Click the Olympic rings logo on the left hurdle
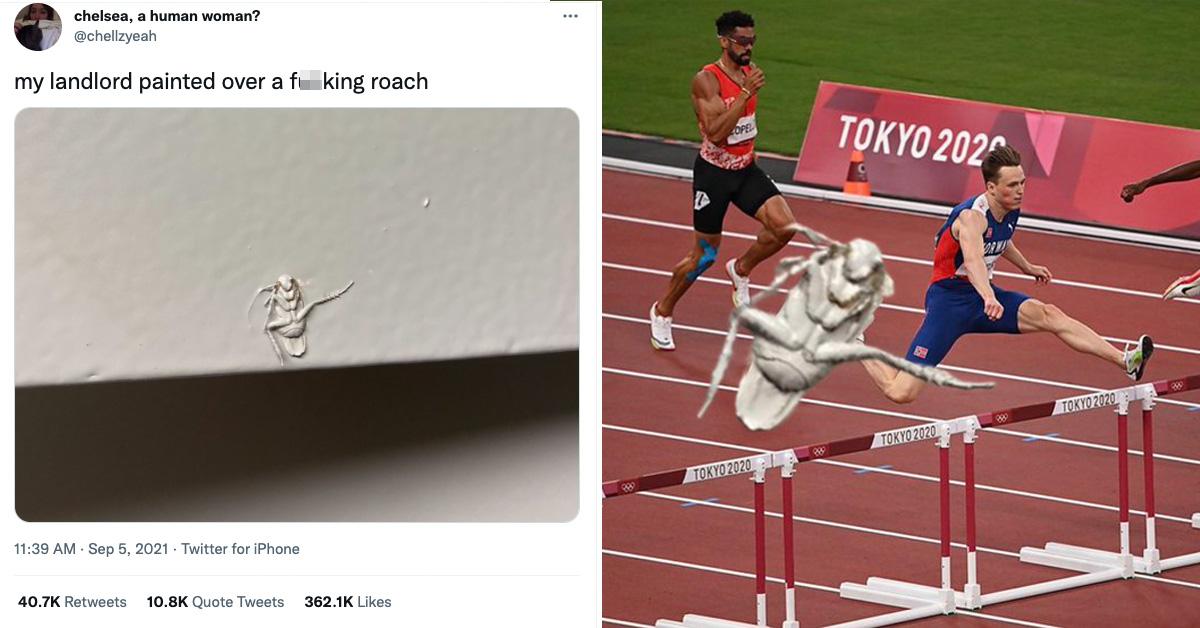 click(x=627, y=487)
